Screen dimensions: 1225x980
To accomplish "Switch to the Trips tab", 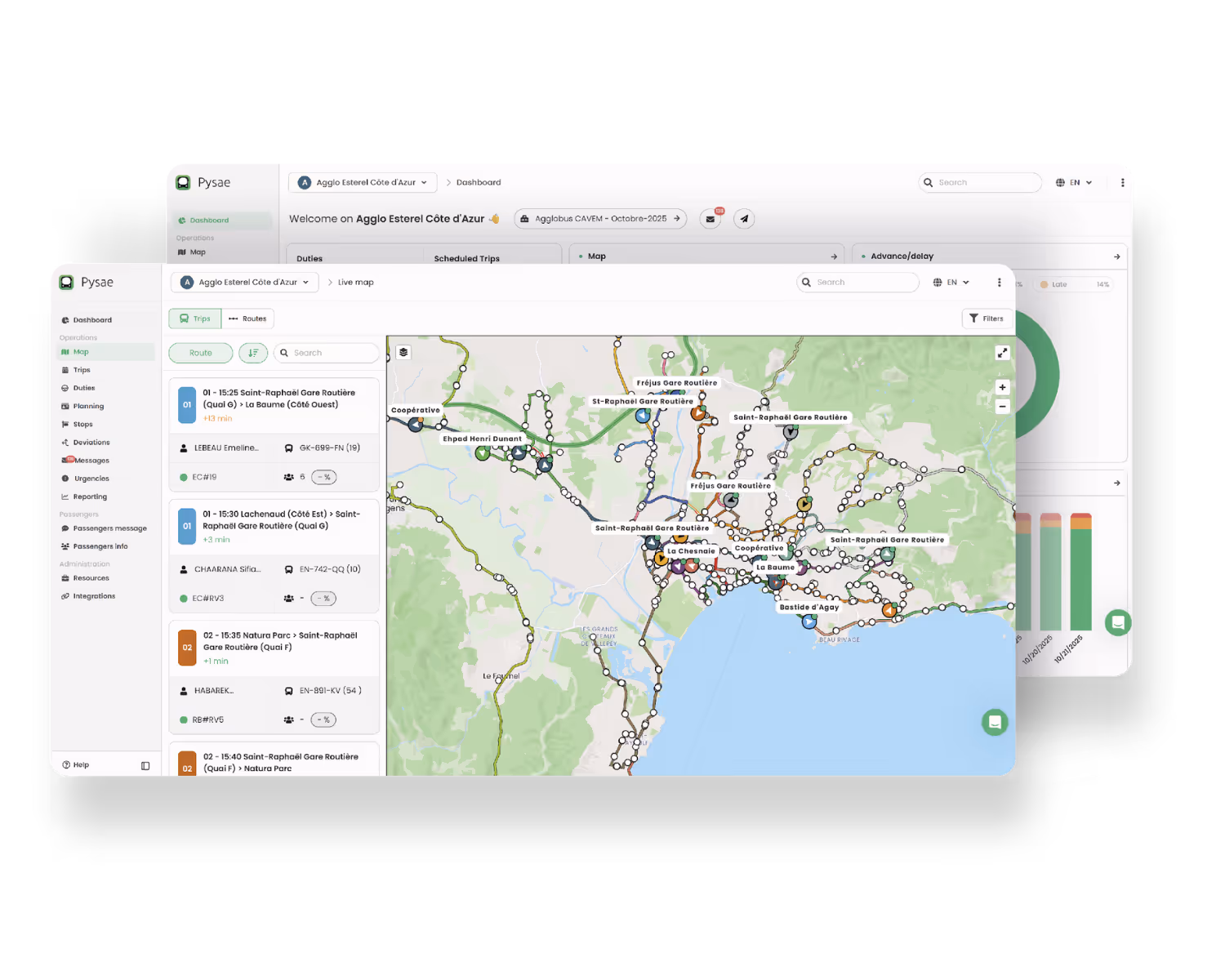I will pos(194,318).
